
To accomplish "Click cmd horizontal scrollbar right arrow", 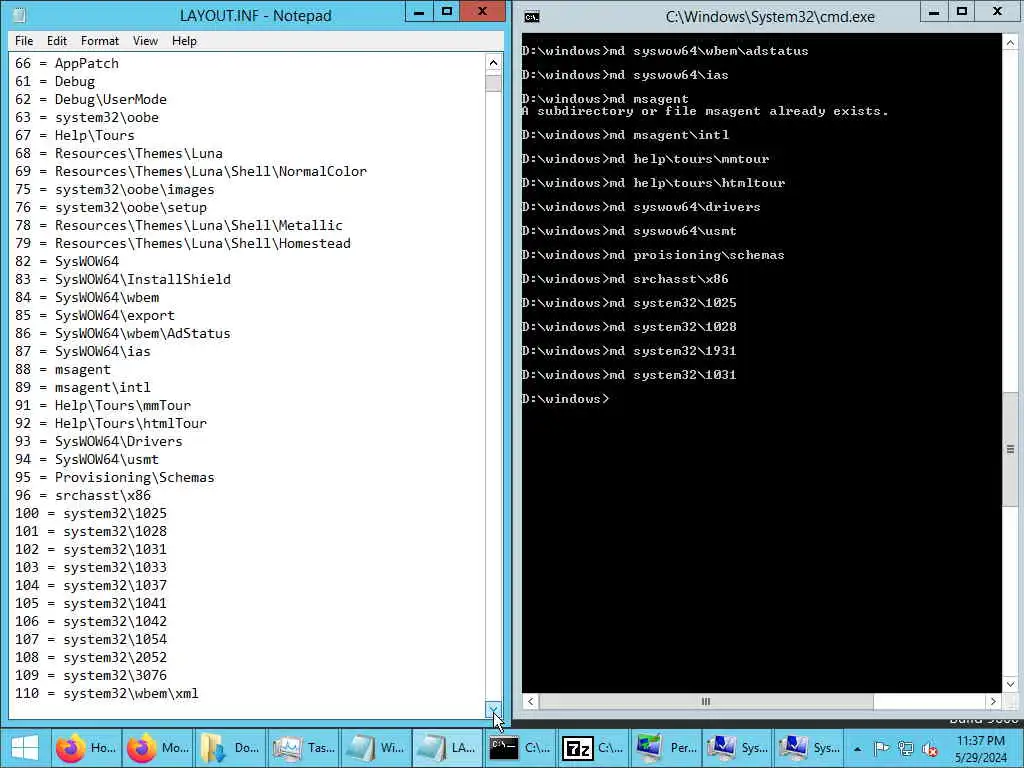I will 993,701.
